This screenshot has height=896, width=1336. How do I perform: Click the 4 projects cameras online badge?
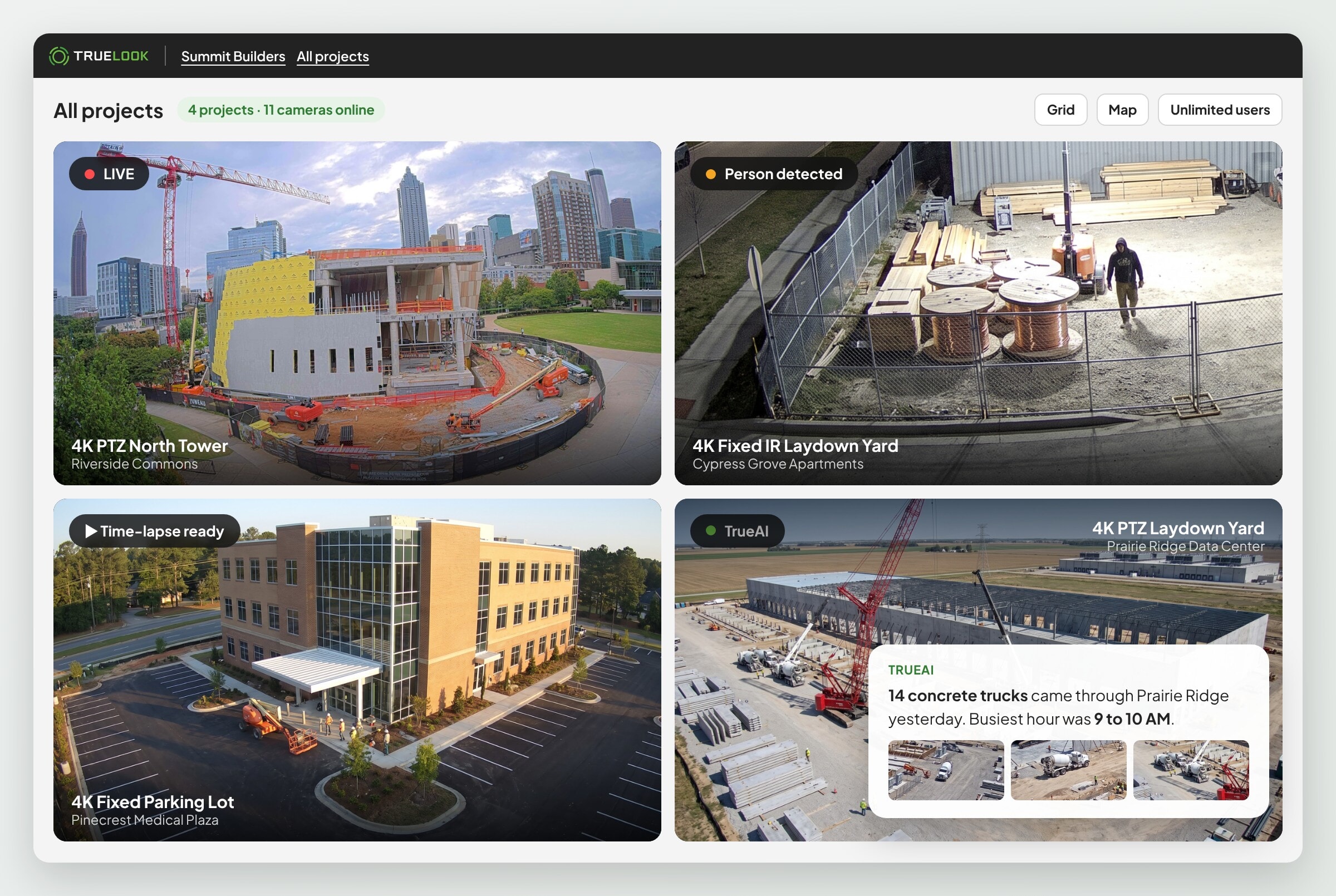tap(281, 110)
